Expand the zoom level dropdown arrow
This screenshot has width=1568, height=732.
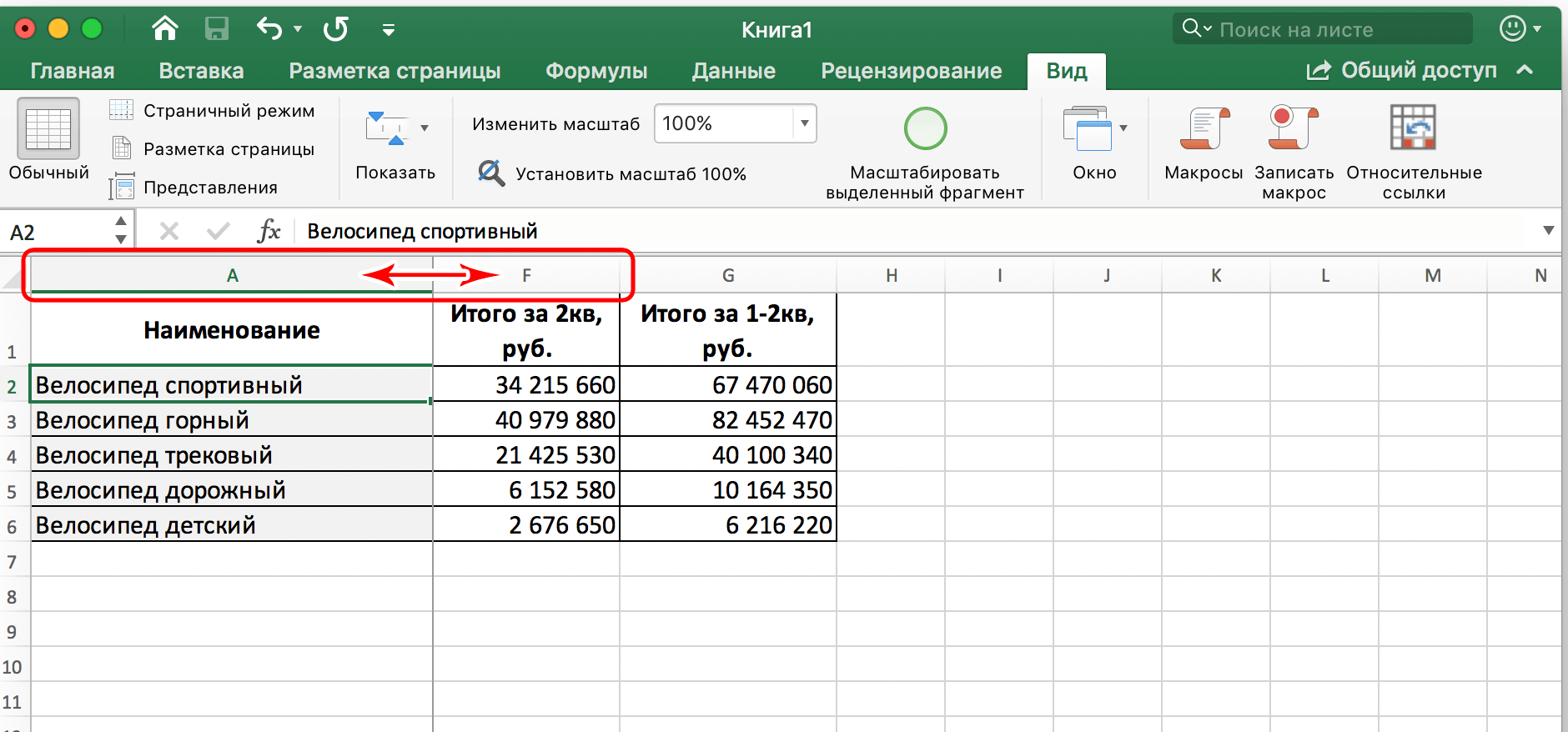click(x=805, y=123)
